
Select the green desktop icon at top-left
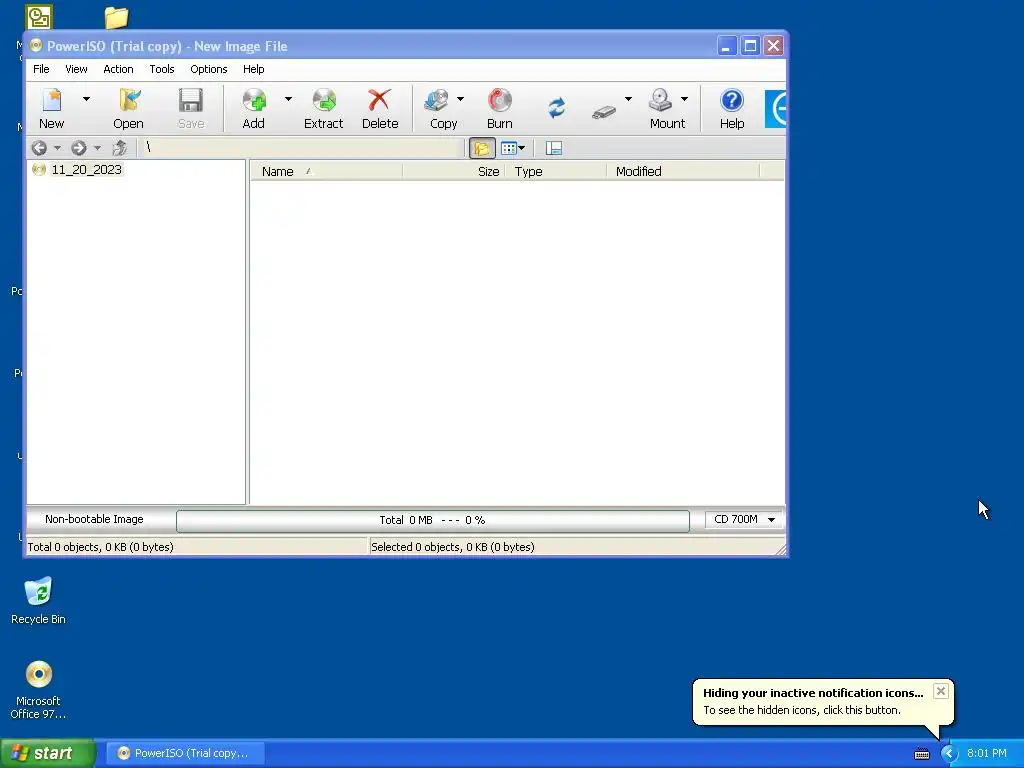(39, 17)
